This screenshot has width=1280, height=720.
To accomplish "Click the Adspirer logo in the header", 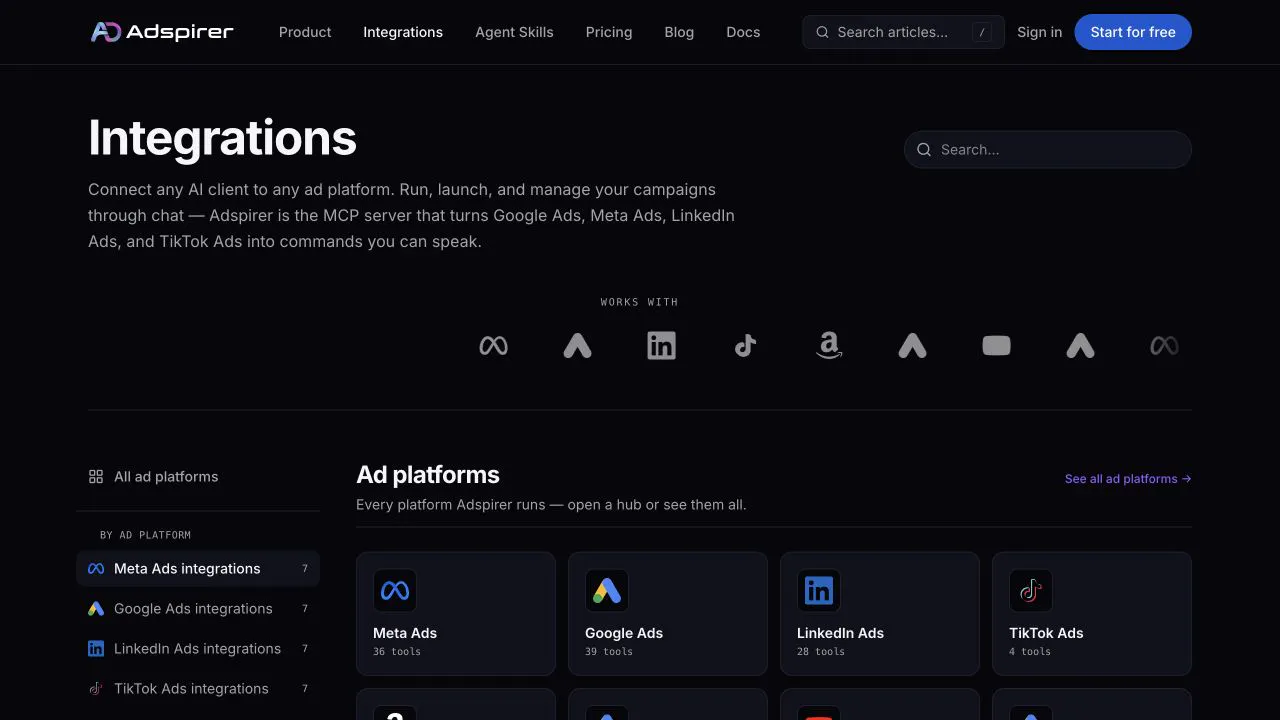I will pyautogui.click(x=162, y=32).
